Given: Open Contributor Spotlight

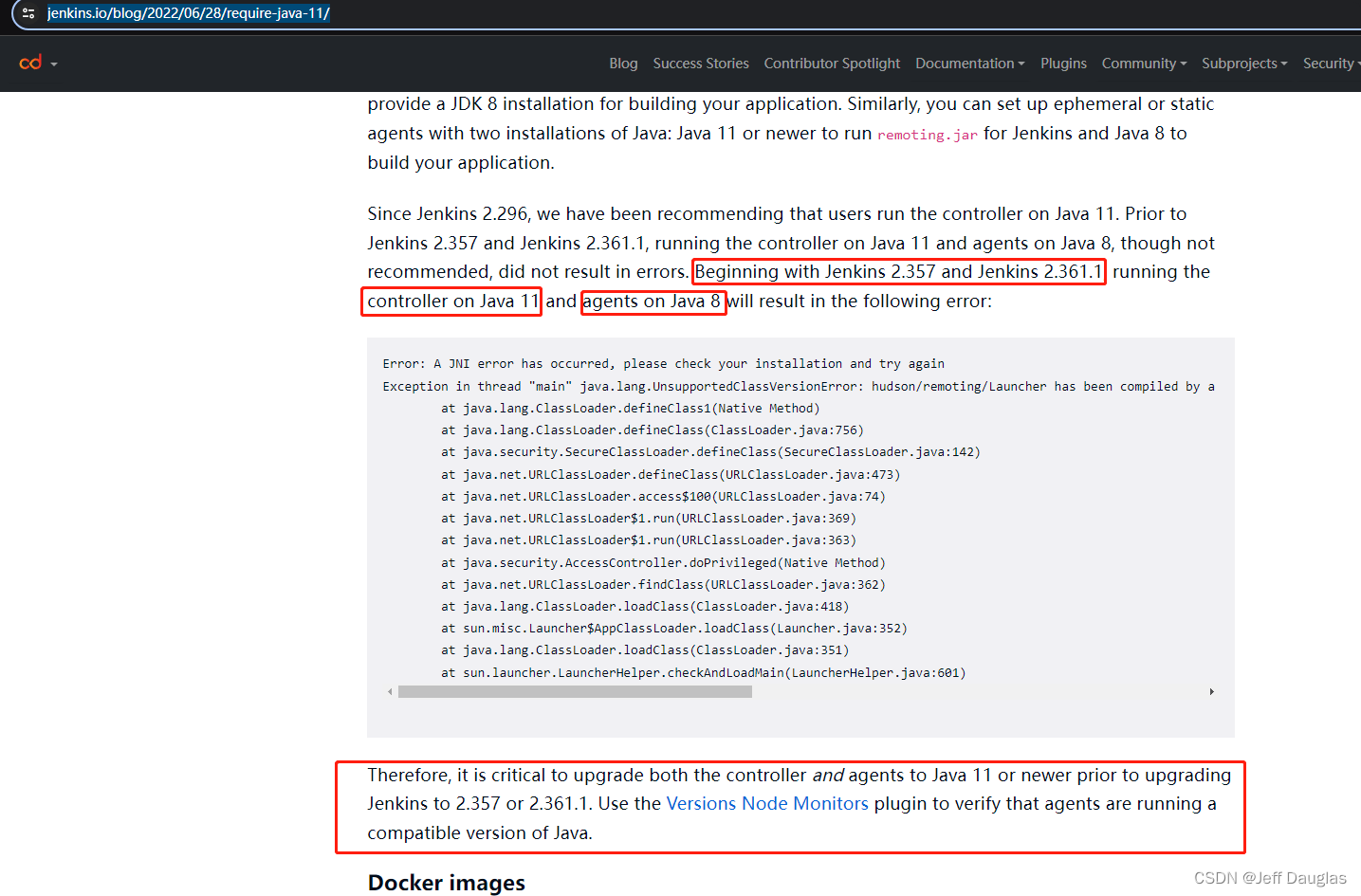Looking at the screenshot, I should coord(832,63).
